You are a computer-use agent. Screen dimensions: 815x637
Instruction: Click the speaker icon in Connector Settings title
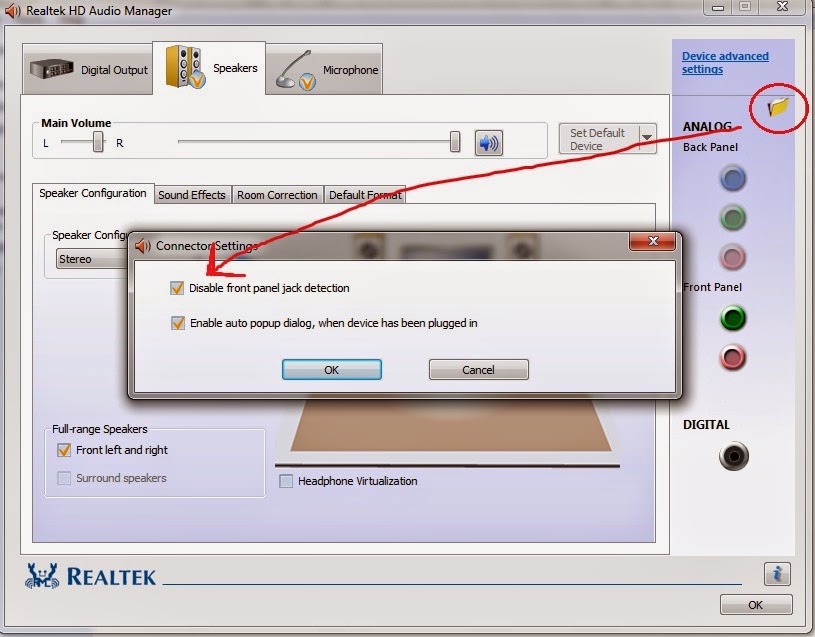(x=142, y=245)
